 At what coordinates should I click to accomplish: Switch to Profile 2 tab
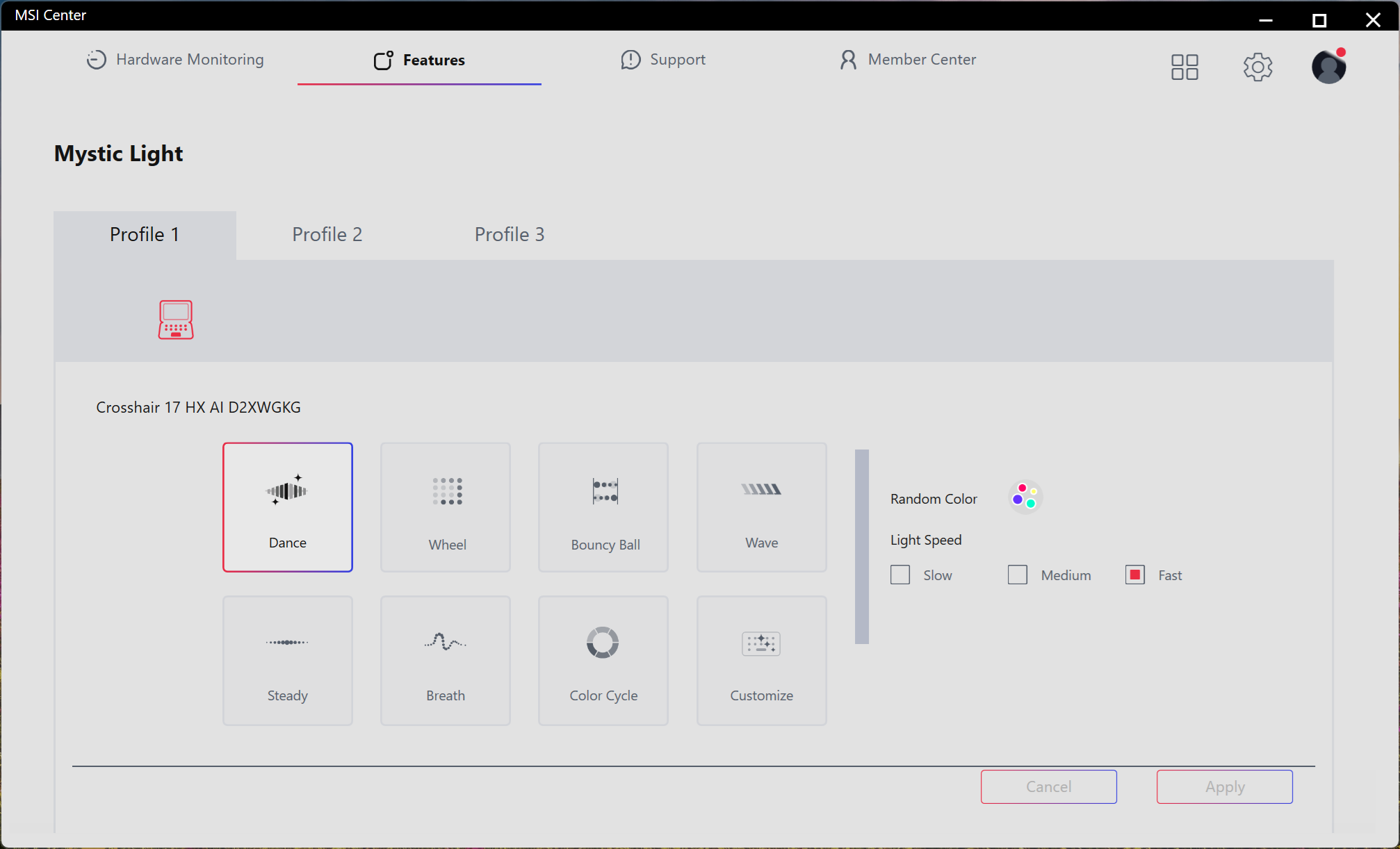pyautogui.click(x=327, y=235)
